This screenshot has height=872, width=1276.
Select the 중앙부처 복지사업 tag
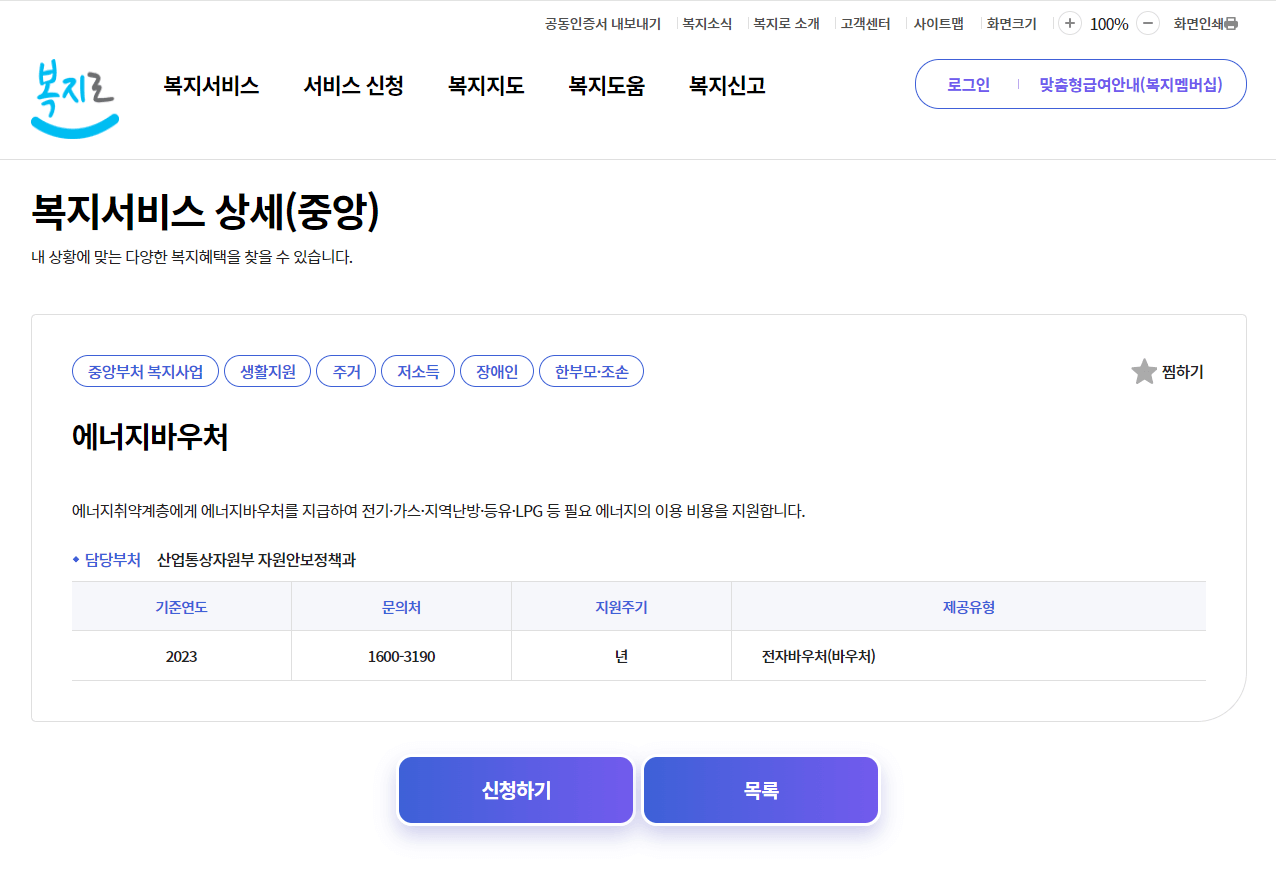145,371
